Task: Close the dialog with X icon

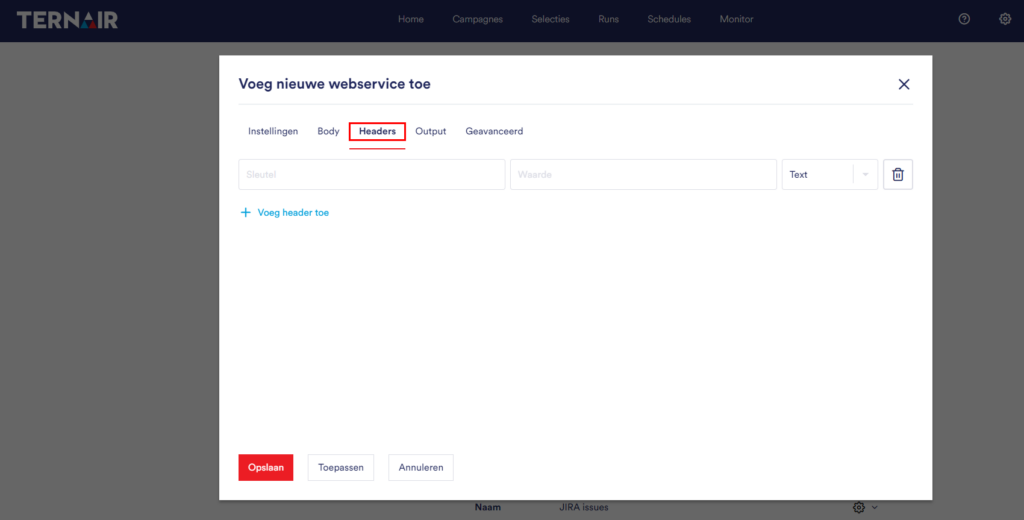Action: (x=904, y=84)
